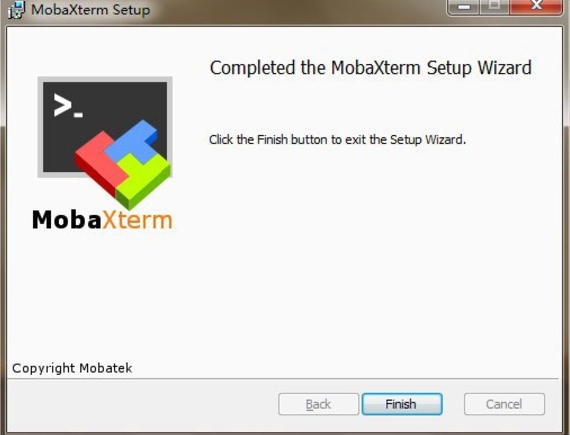Click the empty title bar area beside the title
The width and height of the screenshot is (570, 435).
(x=298, y=10)
